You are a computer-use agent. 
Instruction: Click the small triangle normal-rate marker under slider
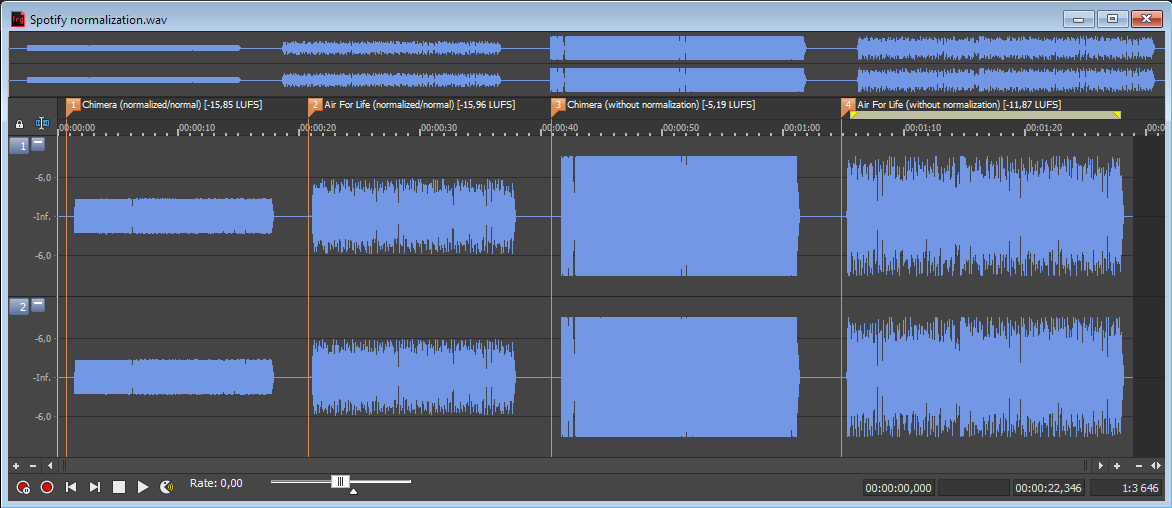tap(354, 491)
